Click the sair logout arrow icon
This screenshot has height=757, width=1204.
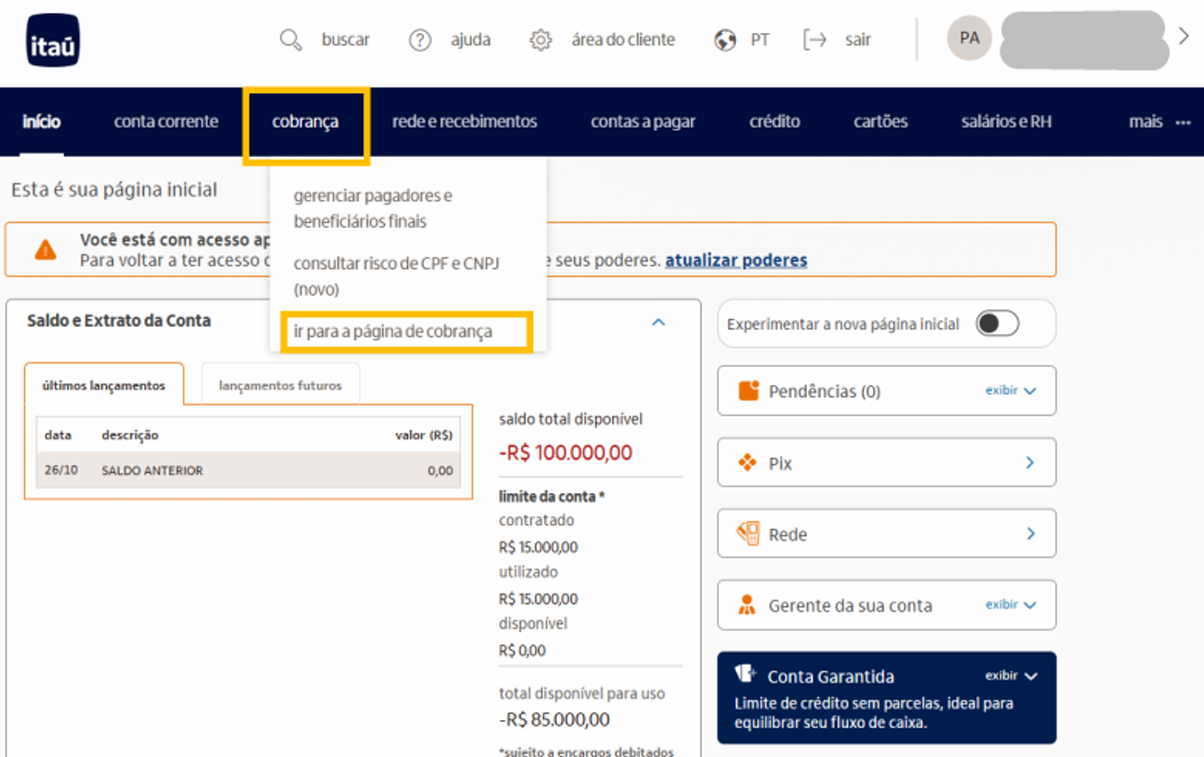[x=815, y=40]
